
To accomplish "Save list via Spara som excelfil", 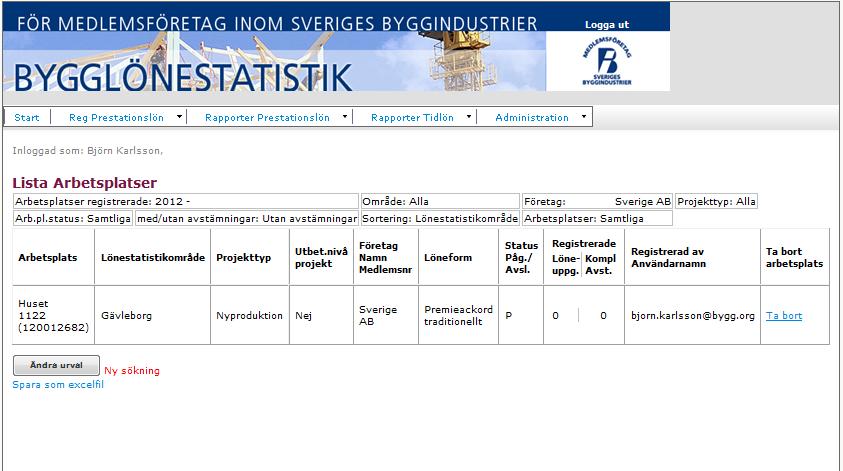I will tap(58, 384).
